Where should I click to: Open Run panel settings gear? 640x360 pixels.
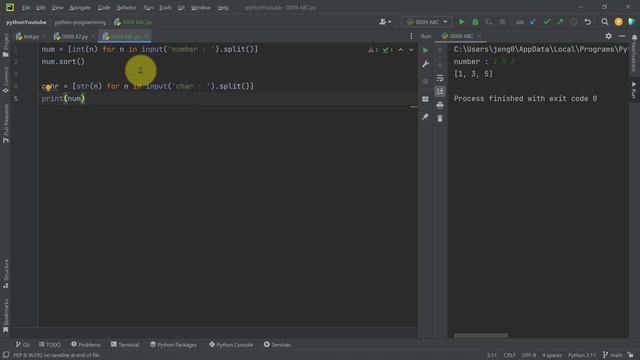pyautogui.click(x=609, y=36)
